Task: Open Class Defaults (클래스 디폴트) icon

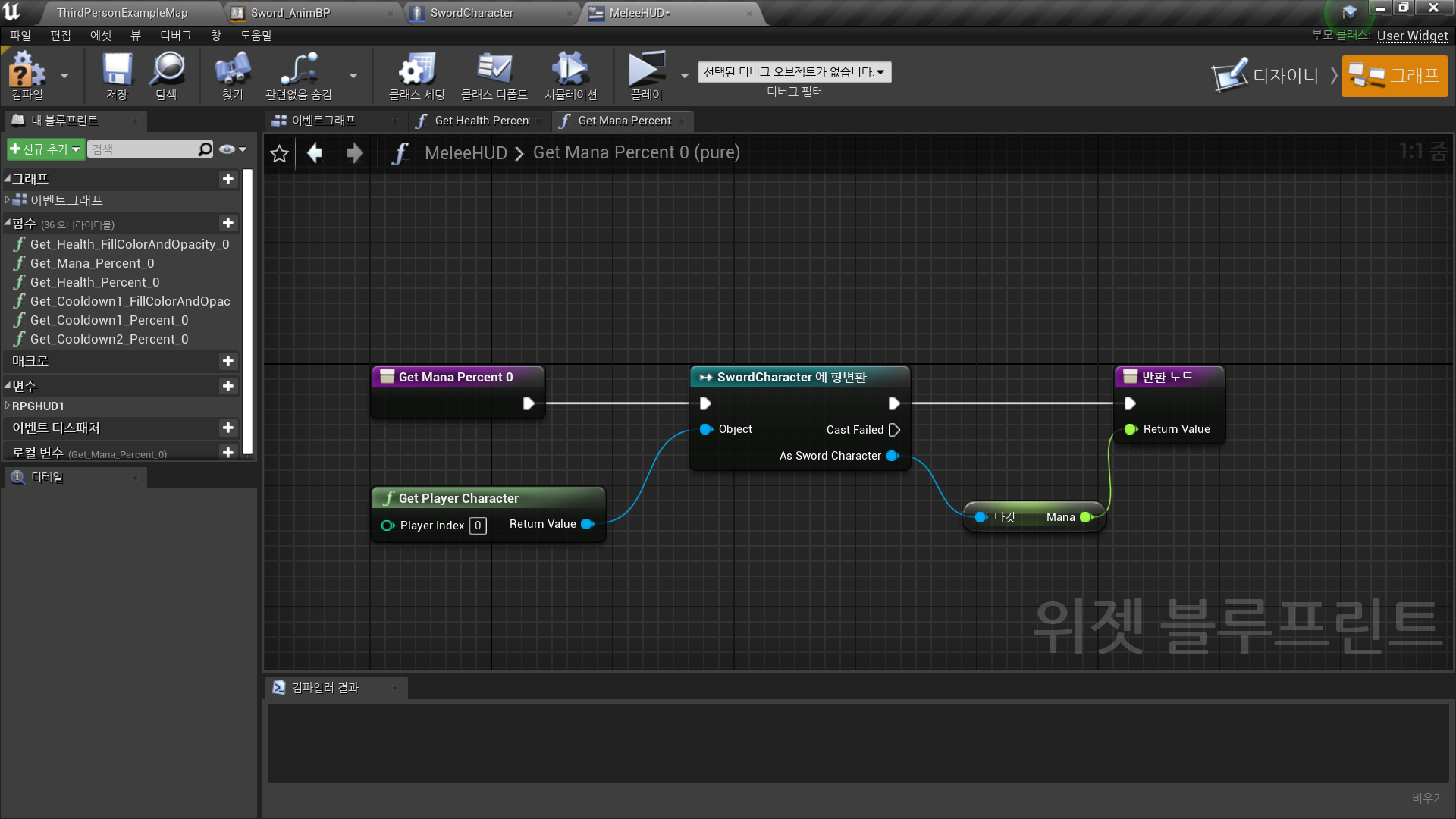Action: [x=494, y=75]
